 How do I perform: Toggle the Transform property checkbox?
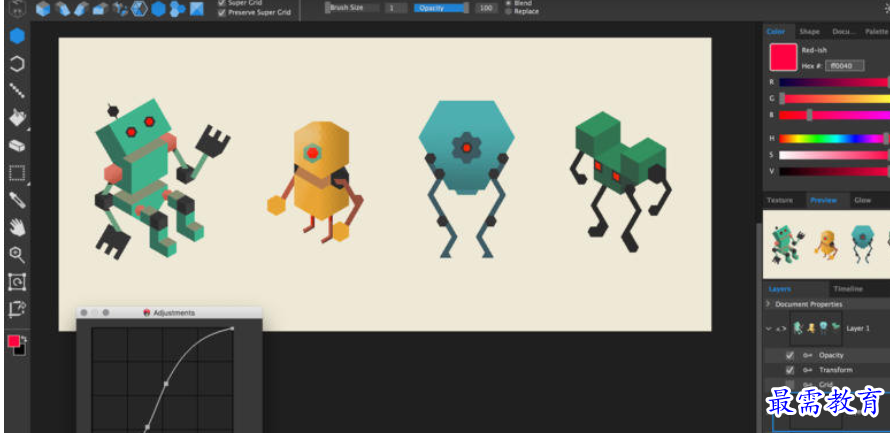pos(790,370)
